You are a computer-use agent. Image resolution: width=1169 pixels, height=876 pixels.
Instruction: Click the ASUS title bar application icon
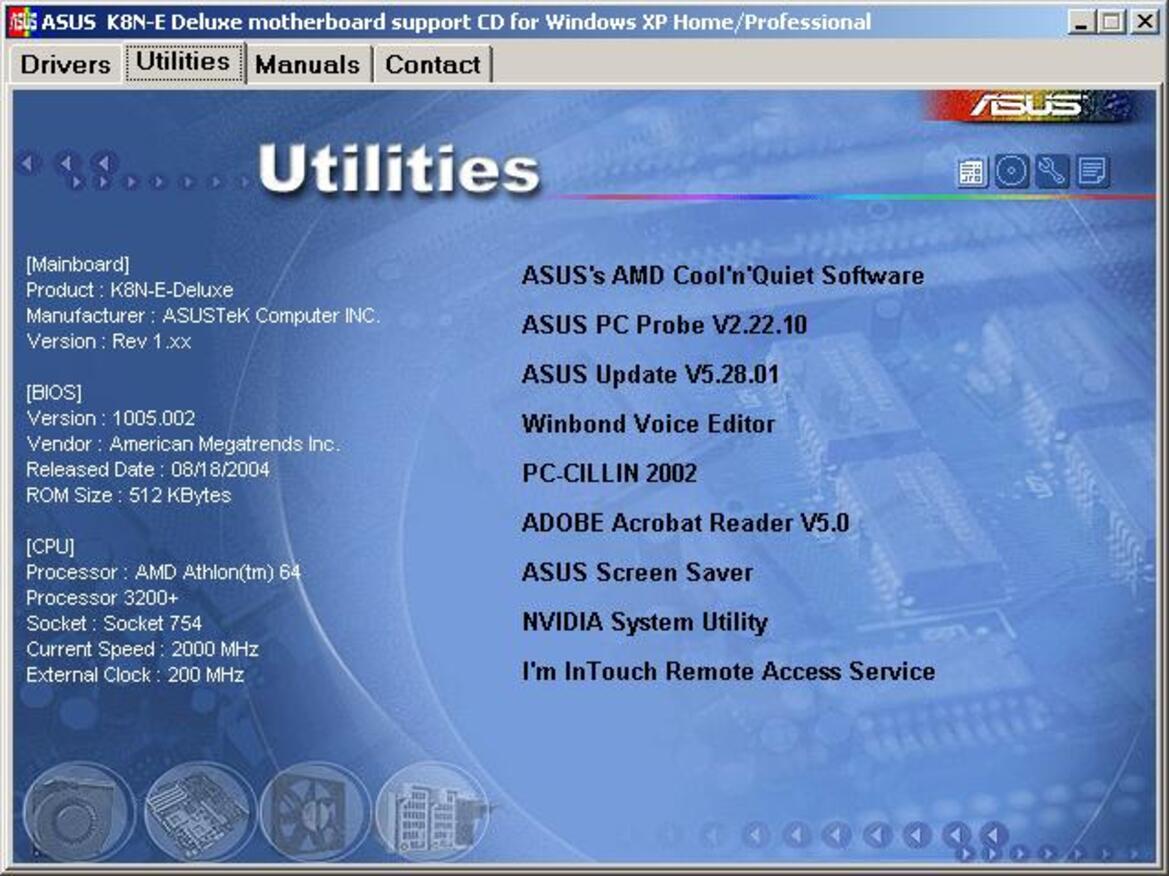click(x=22, y=22)
